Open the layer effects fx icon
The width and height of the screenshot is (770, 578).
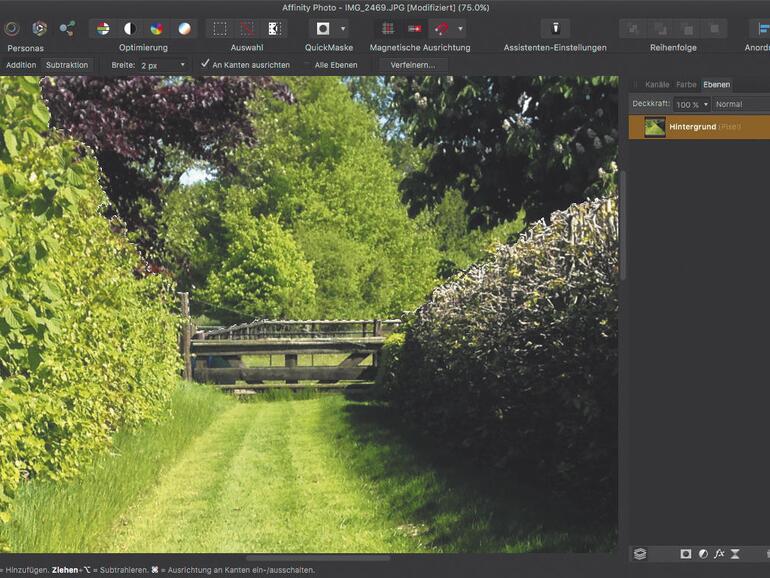click(x=718, y=553)
